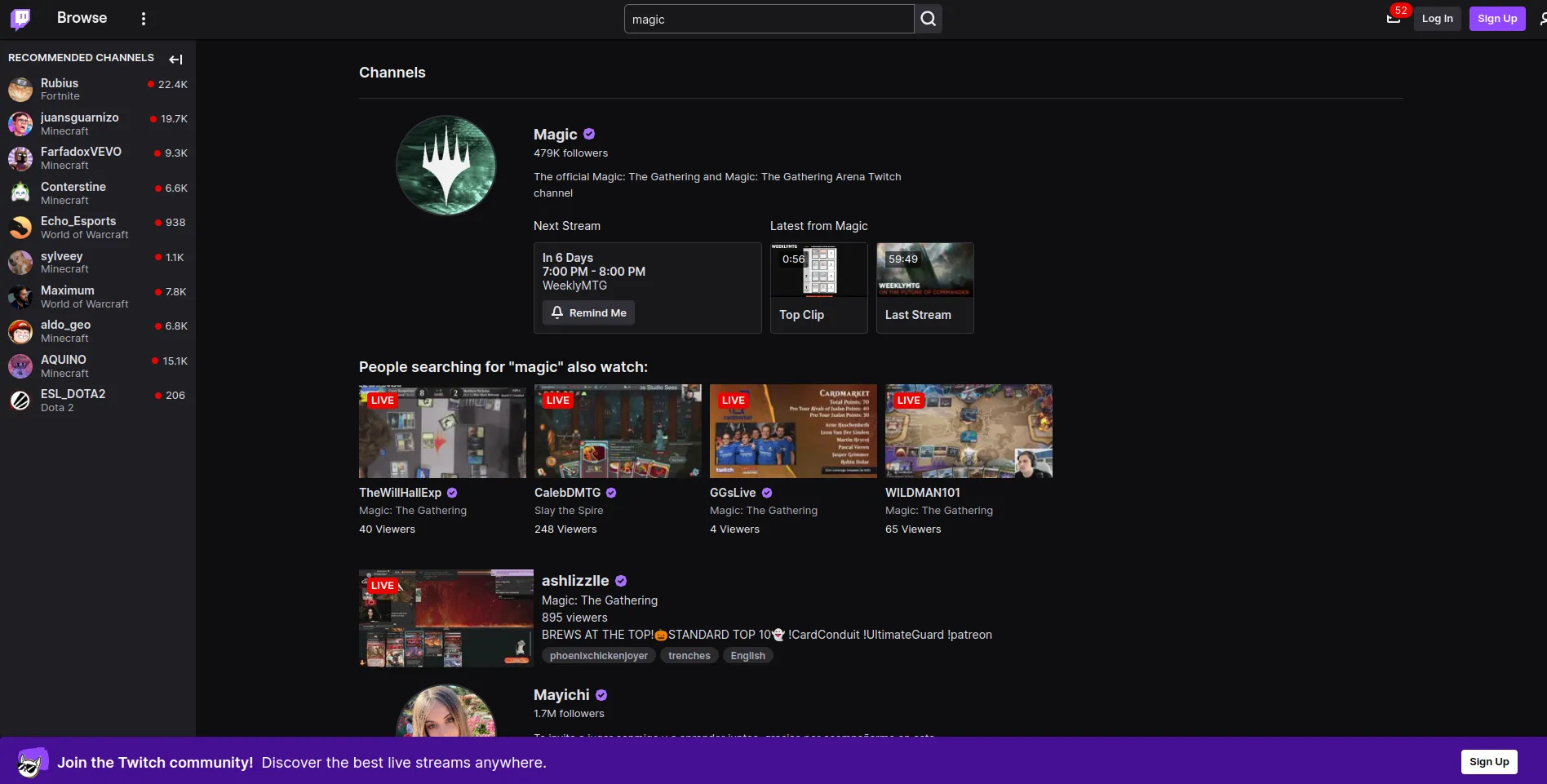Click the Magic channel planeswalker logo
Viewport: 1547px width, 784px height.
click(445, 165)
